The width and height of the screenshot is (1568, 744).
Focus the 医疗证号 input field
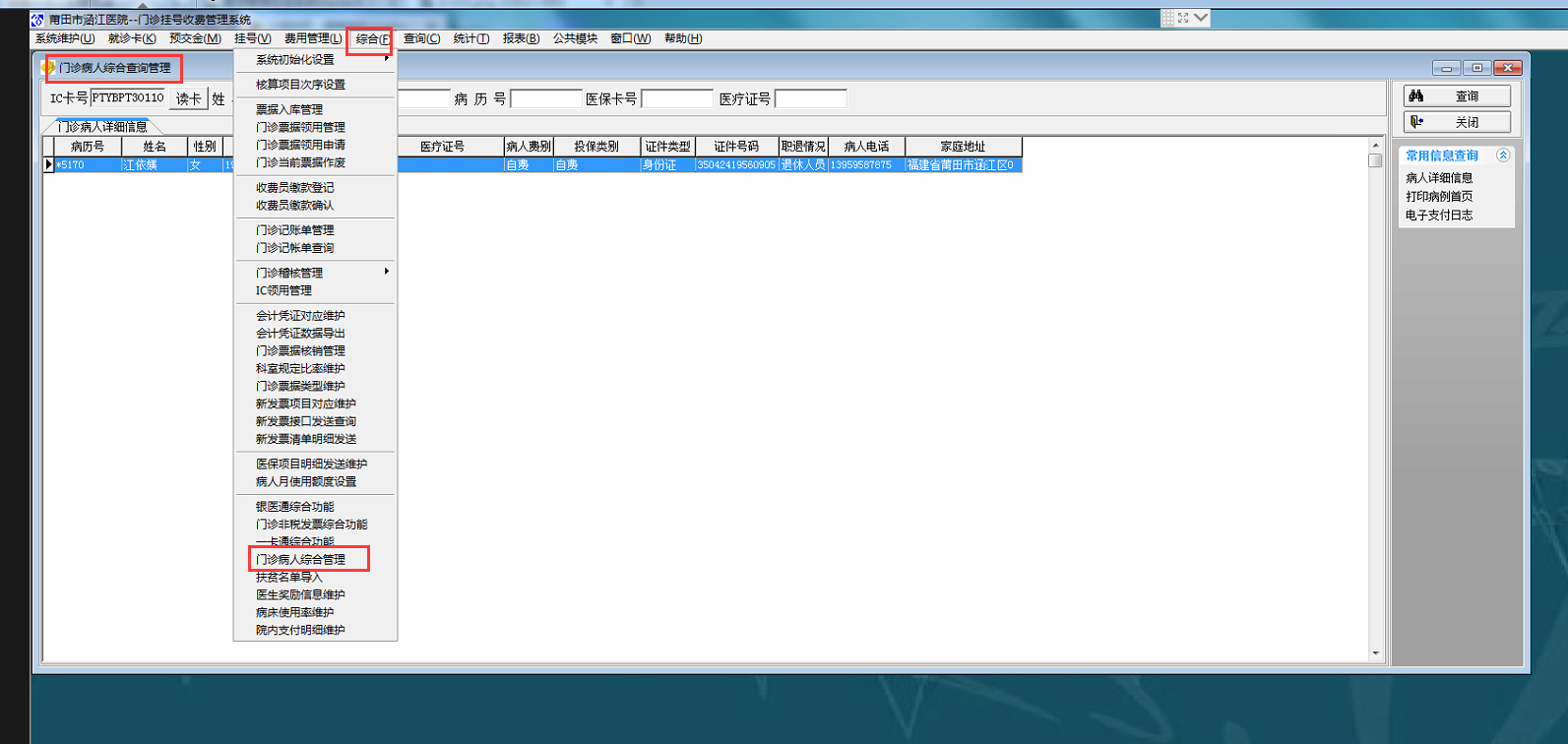coord(811,98)
